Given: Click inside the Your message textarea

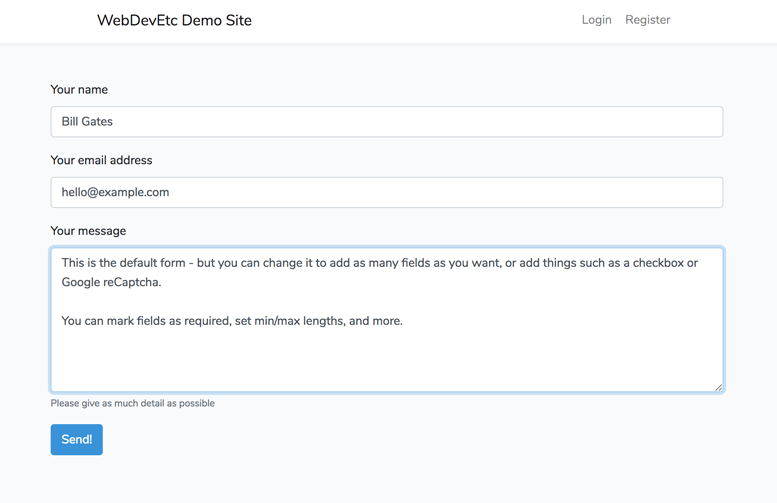Looking at the screenshot, I should 387,320.
